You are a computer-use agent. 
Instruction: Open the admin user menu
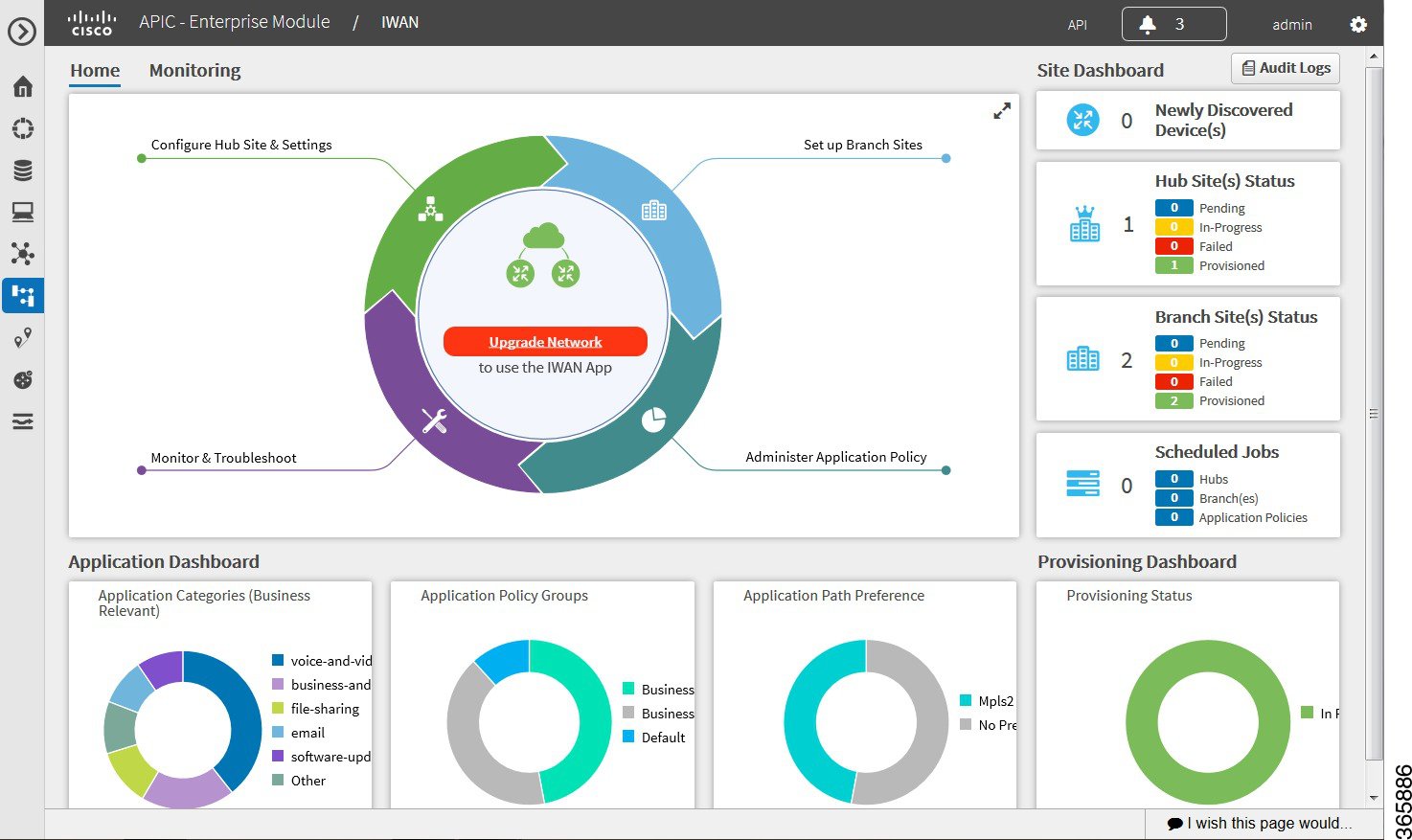[x=1291, y=25]
